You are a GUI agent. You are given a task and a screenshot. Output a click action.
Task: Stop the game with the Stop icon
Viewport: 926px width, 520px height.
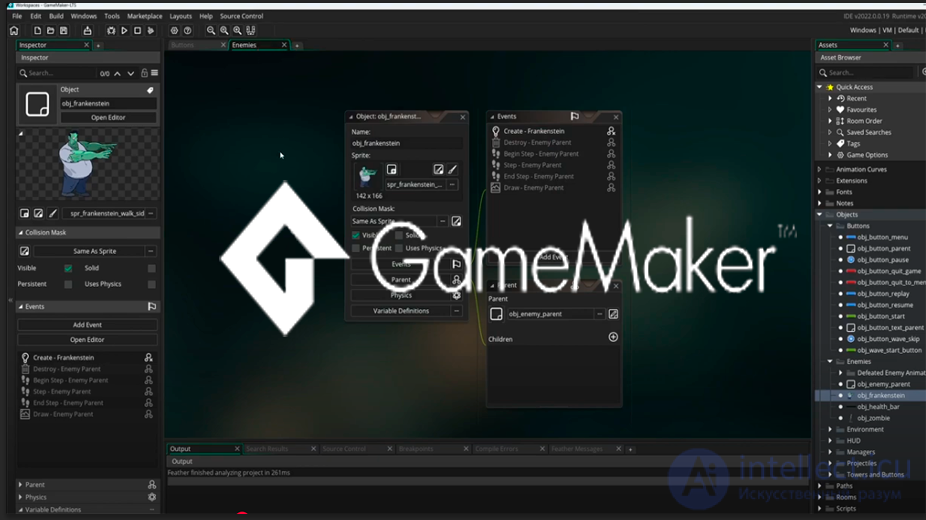(138, 31)
